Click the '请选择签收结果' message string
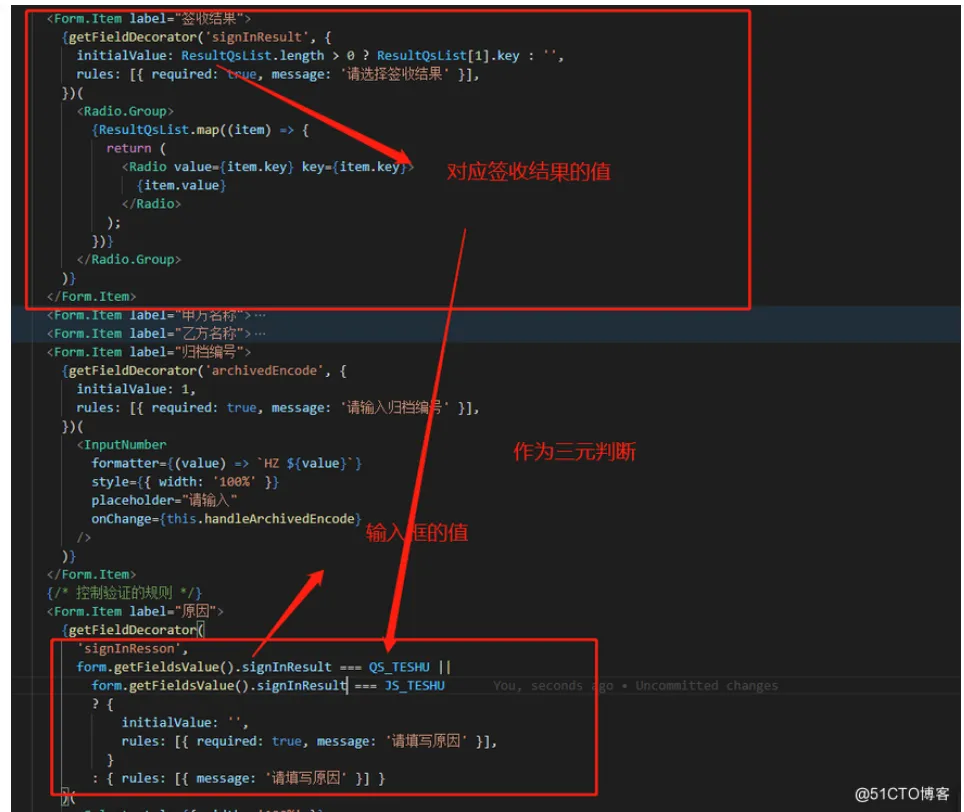This screenshot has width=964, height=812. tap(395, 74)
